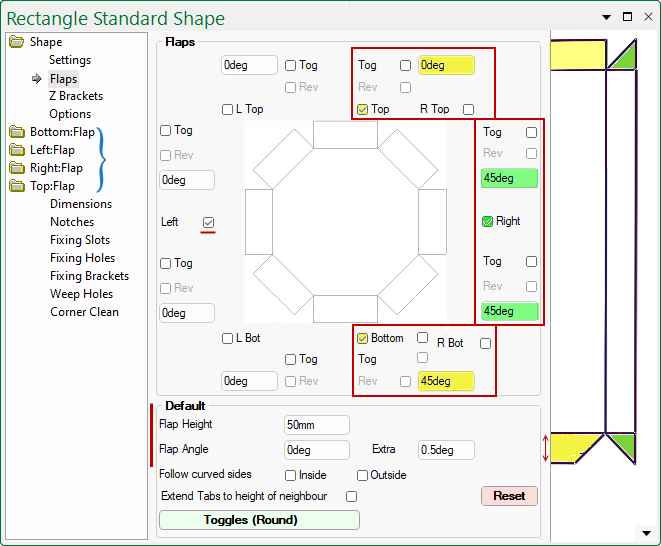Open Options page in tree
This screenshot has width=661, height=546.
70,114
